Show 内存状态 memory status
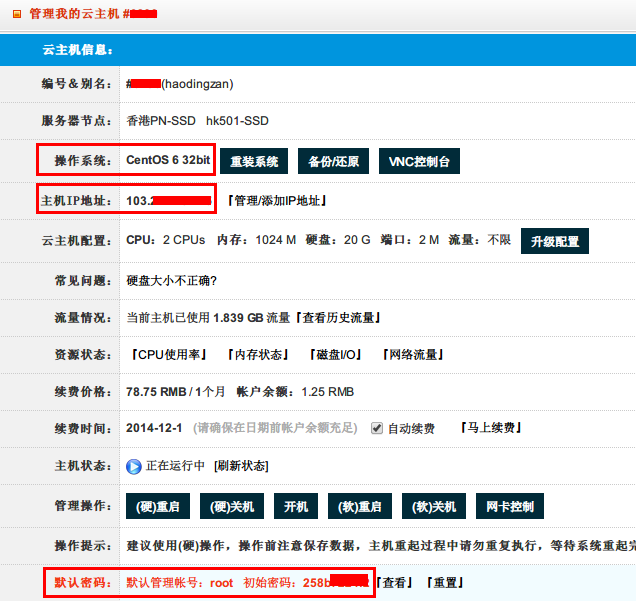The width and height of the screenshot is (636, 601). [x=257, y=355]
